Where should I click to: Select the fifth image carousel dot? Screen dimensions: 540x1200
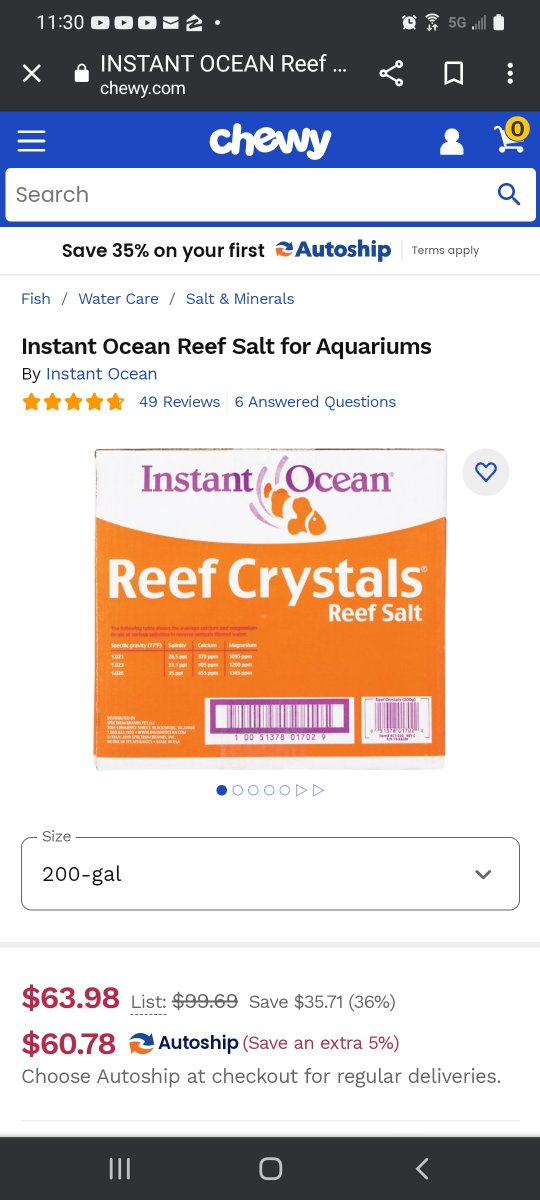(x=286, y=790)
